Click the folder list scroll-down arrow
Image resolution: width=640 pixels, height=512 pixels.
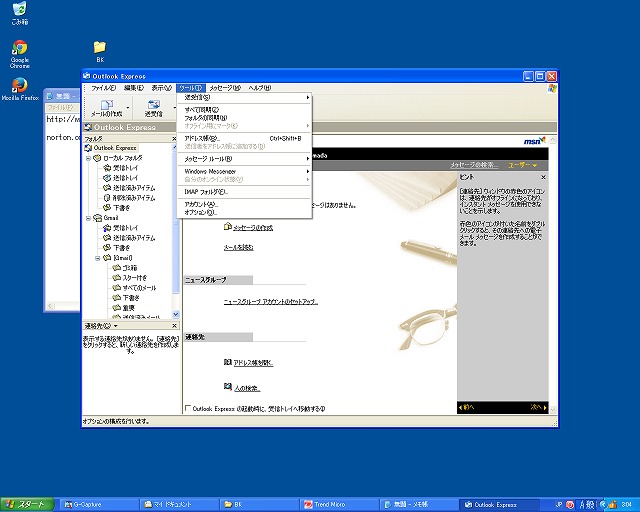[176, 314]
